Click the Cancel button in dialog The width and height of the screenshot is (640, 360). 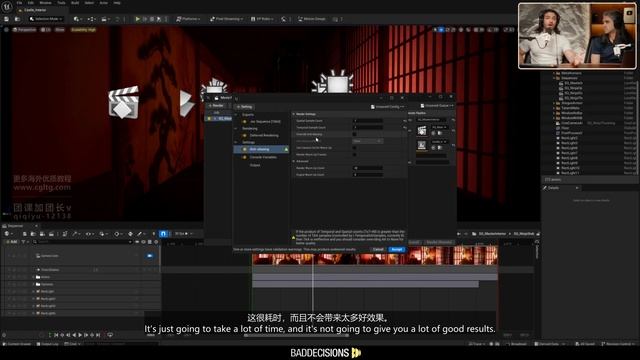tap(378, 249)
